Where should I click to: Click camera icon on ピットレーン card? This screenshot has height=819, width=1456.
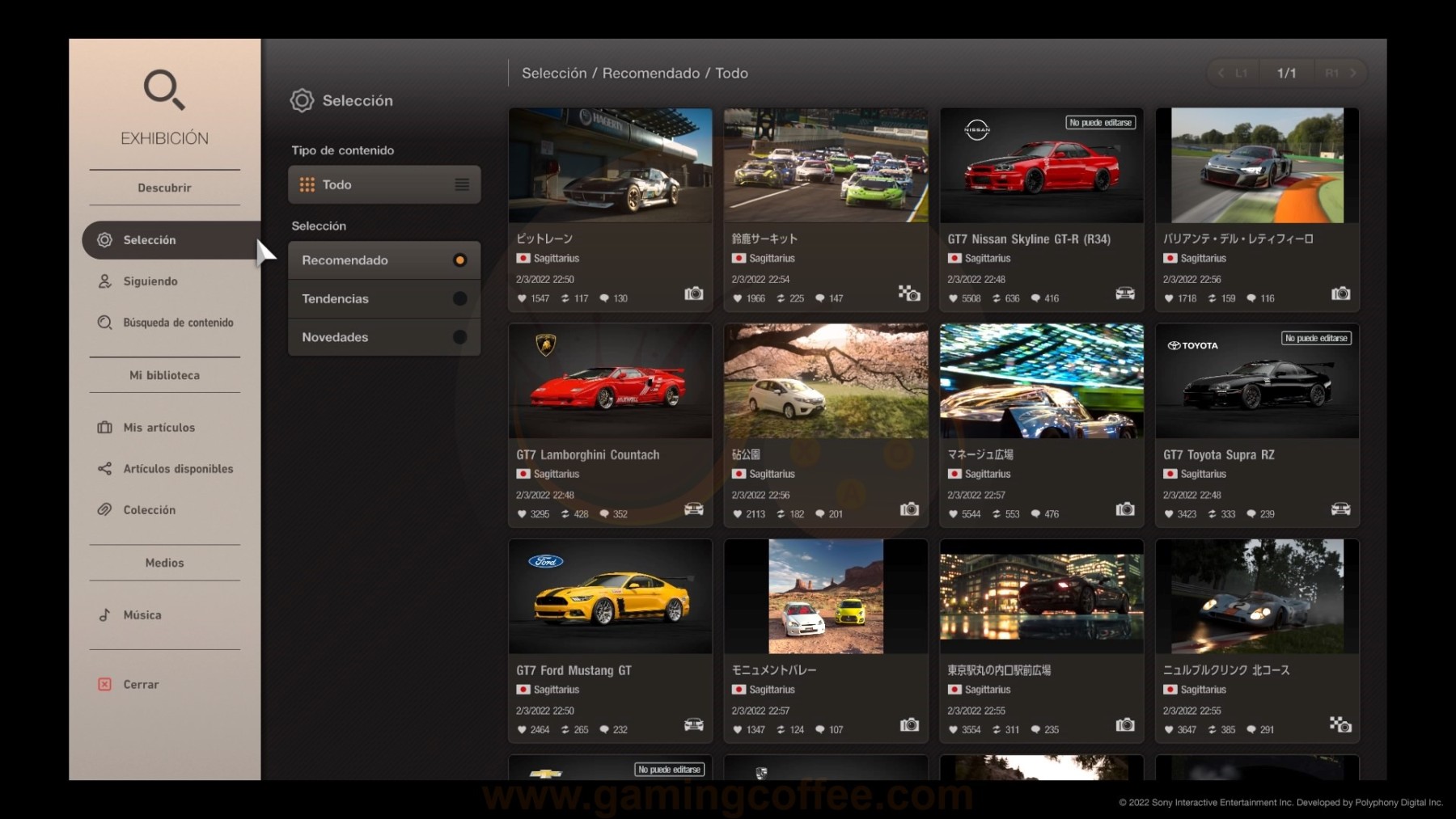[694, 293]
